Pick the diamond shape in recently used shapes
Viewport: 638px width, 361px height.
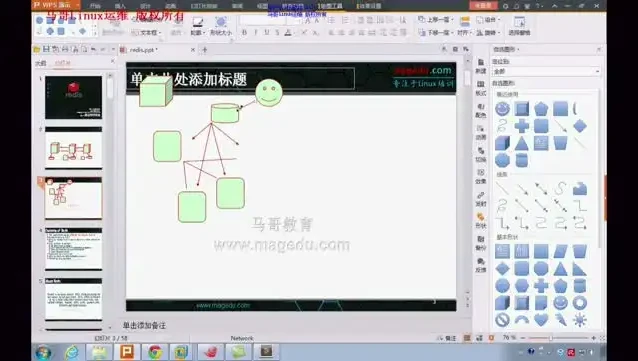coord(580,126)
